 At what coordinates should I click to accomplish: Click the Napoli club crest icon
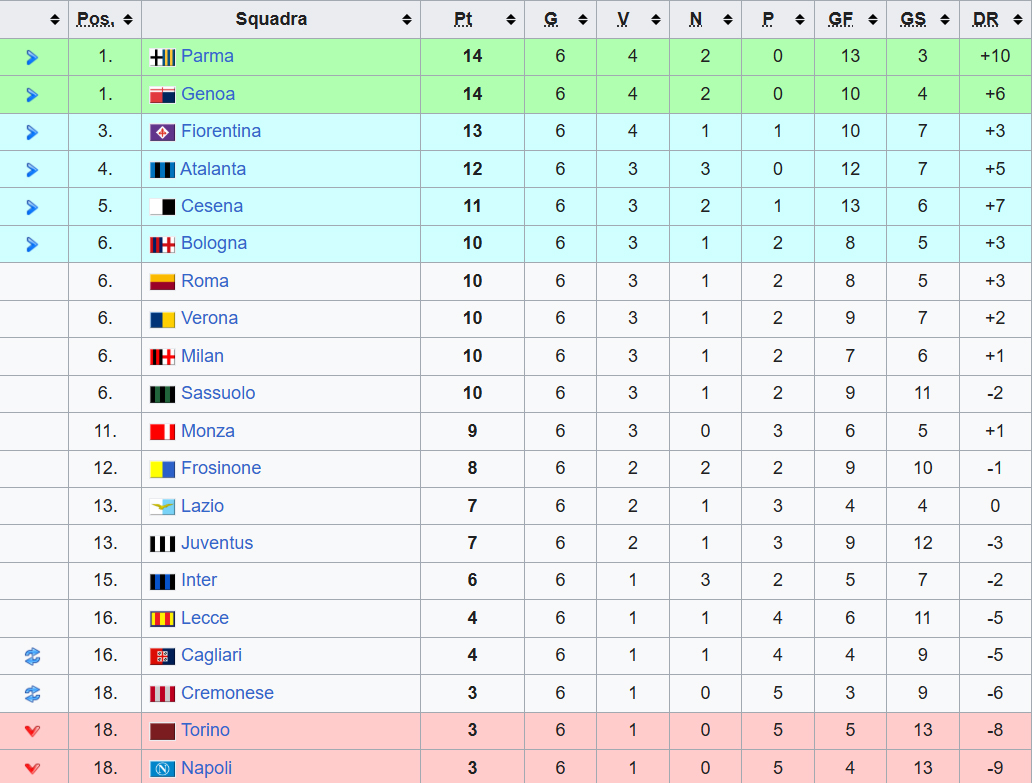(x=163, y=769)
